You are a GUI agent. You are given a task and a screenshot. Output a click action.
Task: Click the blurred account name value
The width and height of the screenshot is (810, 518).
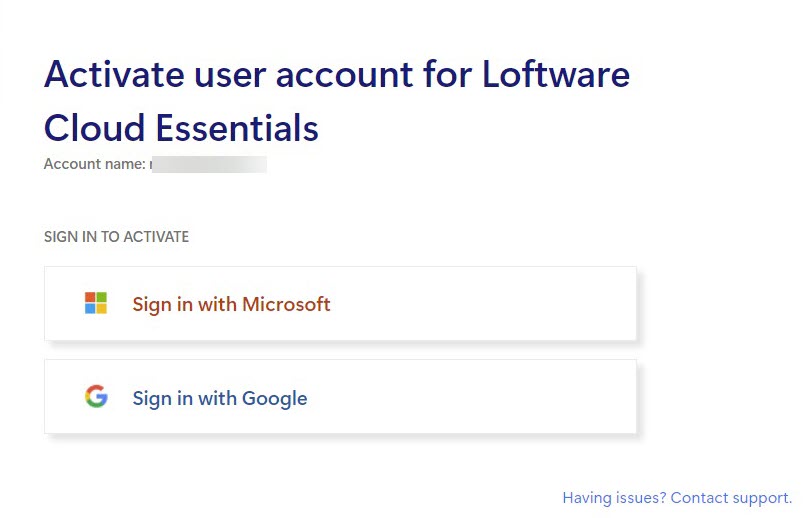tap(208, 163)
